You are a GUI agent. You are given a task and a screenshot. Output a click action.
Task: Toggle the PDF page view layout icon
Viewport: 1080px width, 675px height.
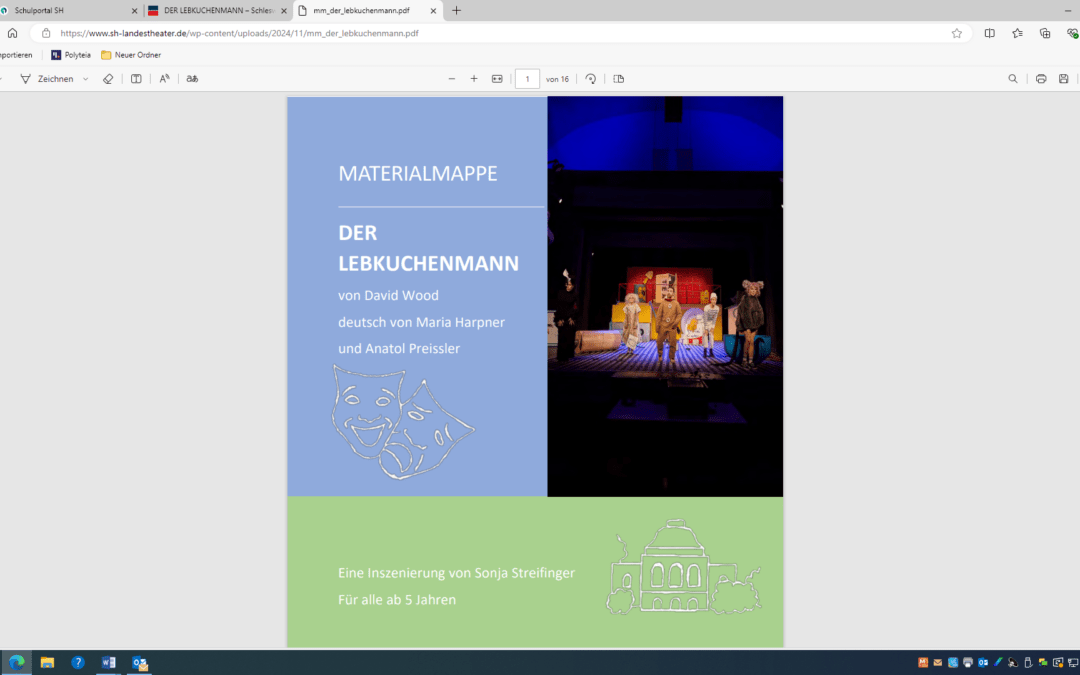136,79
